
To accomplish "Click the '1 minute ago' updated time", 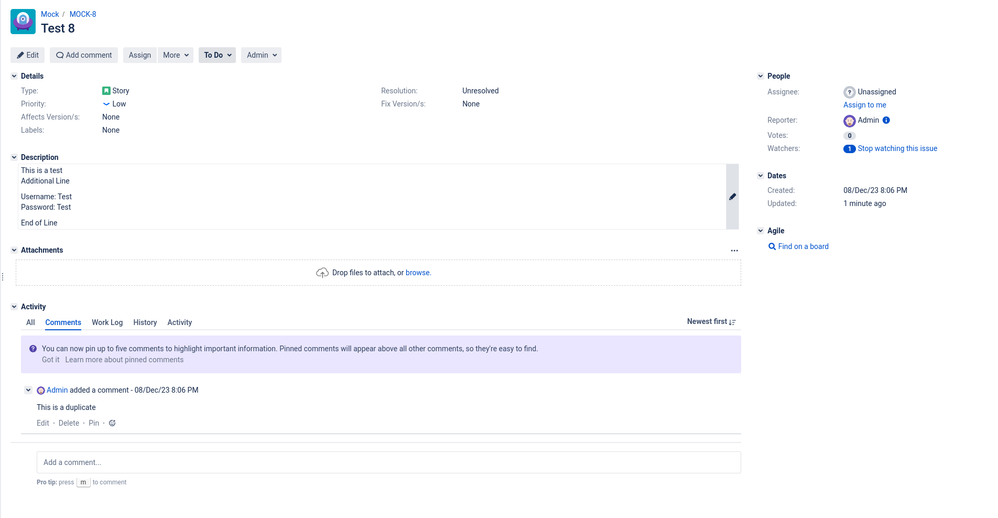I will (864, 204).
